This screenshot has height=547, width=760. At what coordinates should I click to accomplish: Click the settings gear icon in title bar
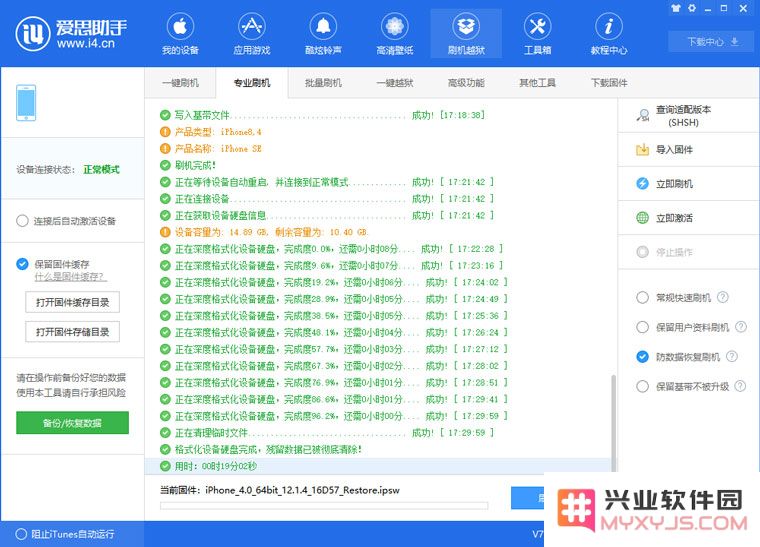pos(692,8)
